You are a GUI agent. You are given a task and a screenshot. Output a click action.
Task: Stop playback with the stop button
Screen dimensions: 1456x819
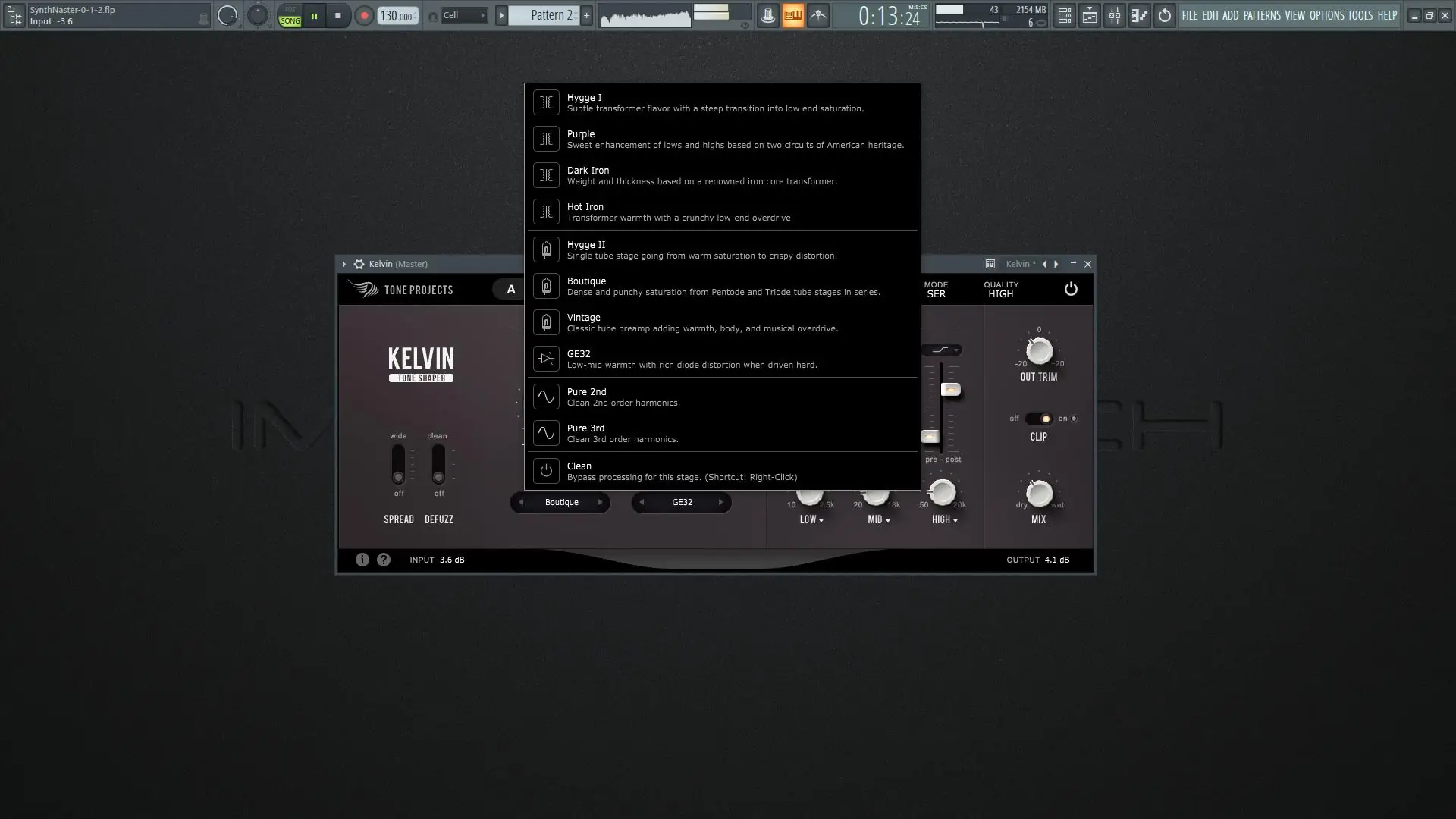pos(338,16)
